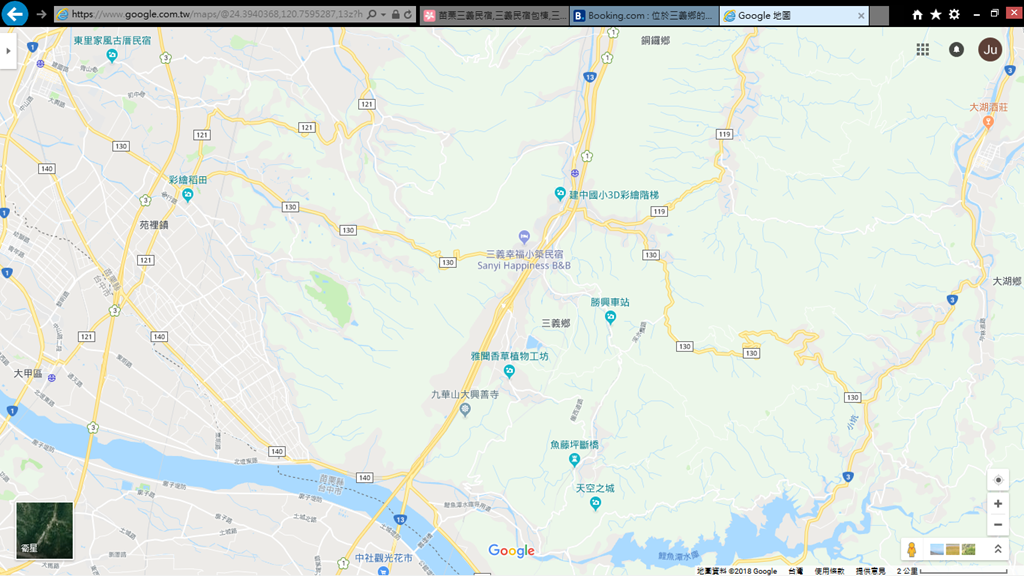Select the Sanyi Happiness B&B flag pin
This screenshot has width=1024, height=576.
(524, 236)
